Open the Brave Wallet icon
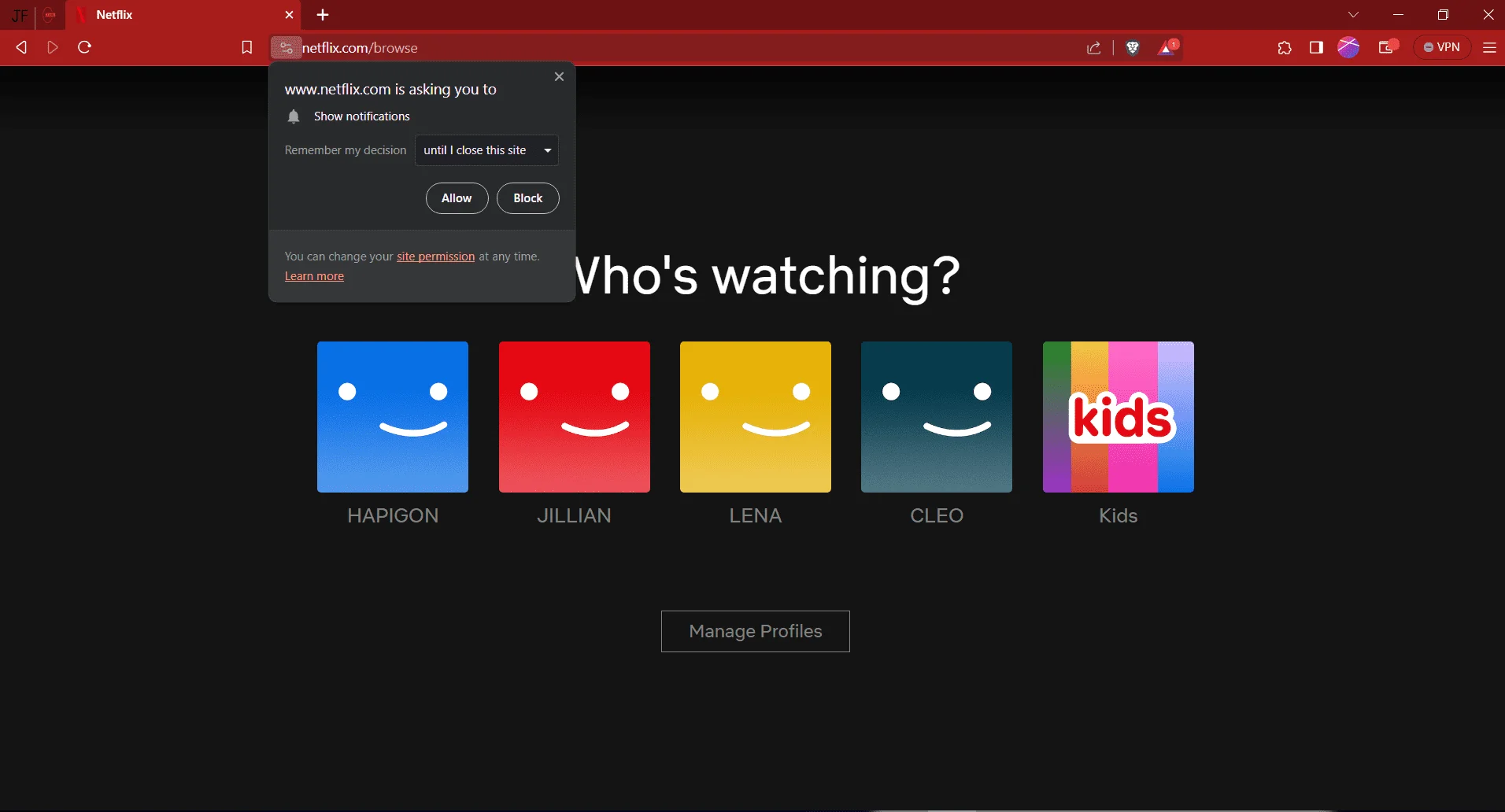The width and height of the screenshot is (1505, 812). coord(1388,47)
